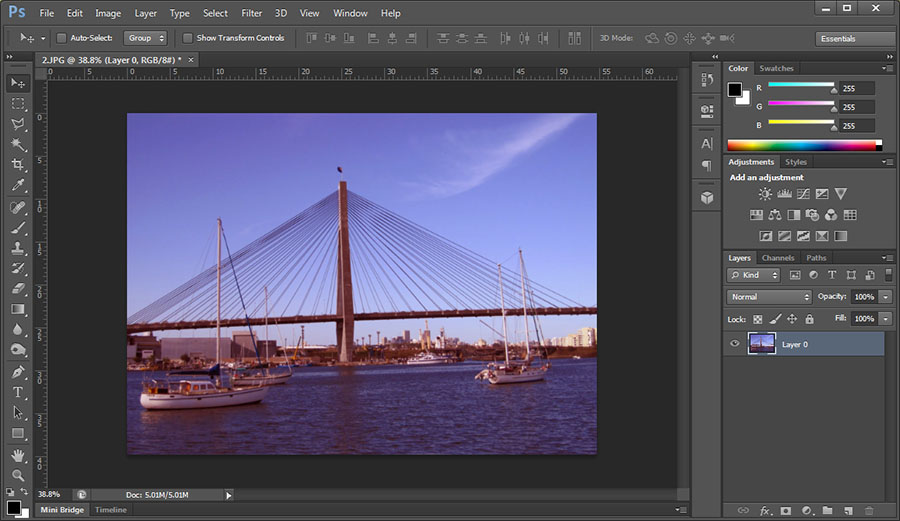Expand the Essentials workspace switcher
Image resolution: width=900 pixels, height=521 pixels.
[x=853, y=39]
